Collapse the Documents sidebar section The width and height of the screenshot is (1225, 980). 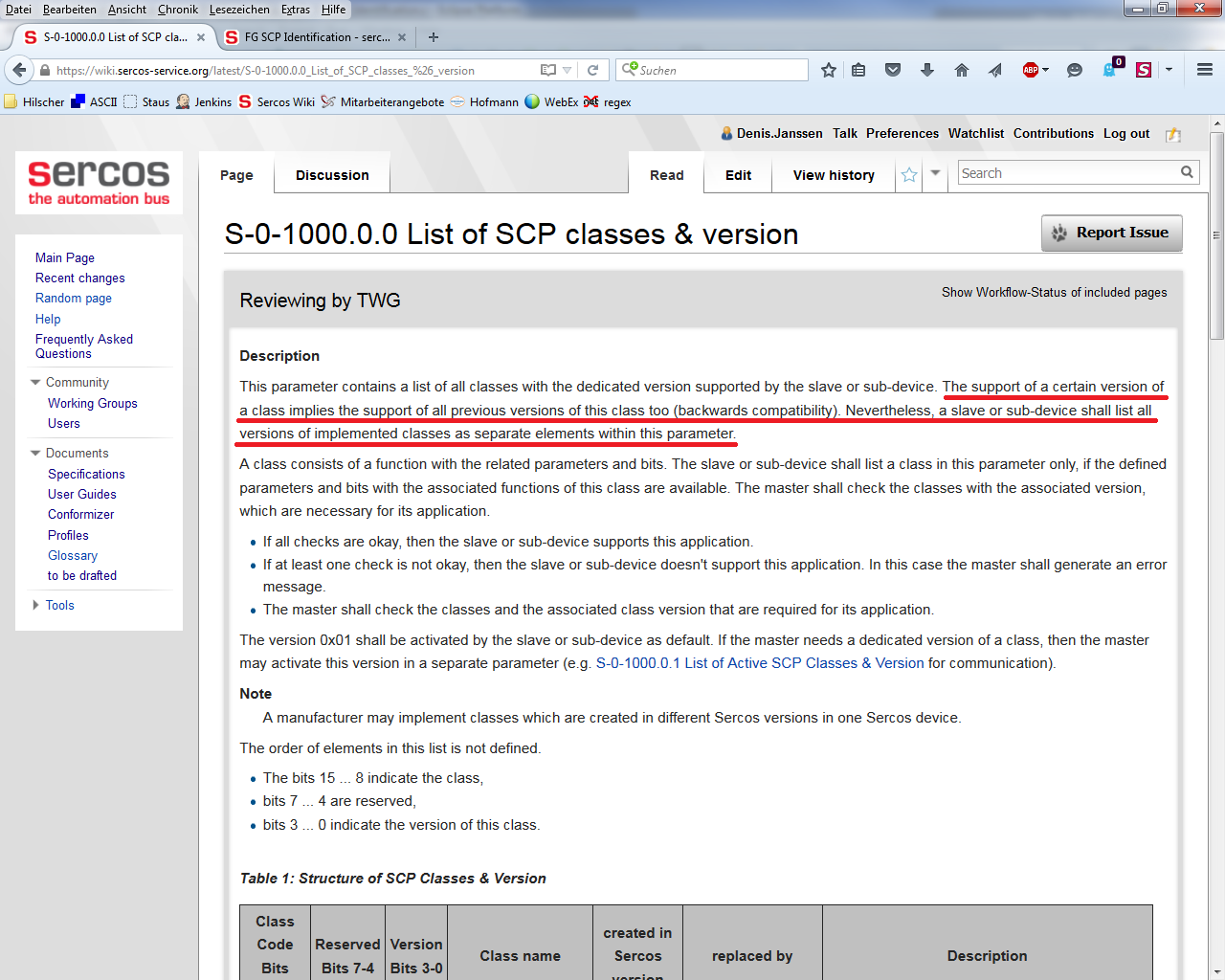coord(35,454)
